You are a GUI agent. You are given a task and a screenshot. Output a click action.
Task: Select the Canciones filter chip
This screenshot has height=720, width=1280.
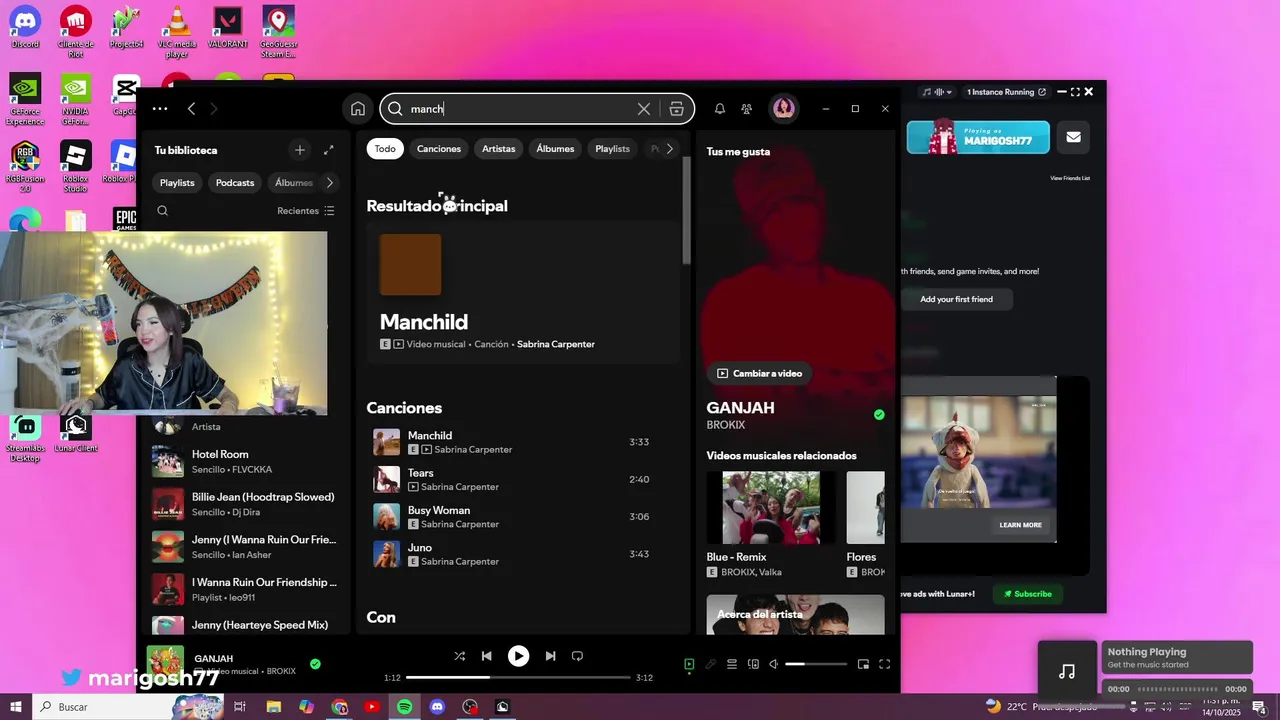click(439, 149)
